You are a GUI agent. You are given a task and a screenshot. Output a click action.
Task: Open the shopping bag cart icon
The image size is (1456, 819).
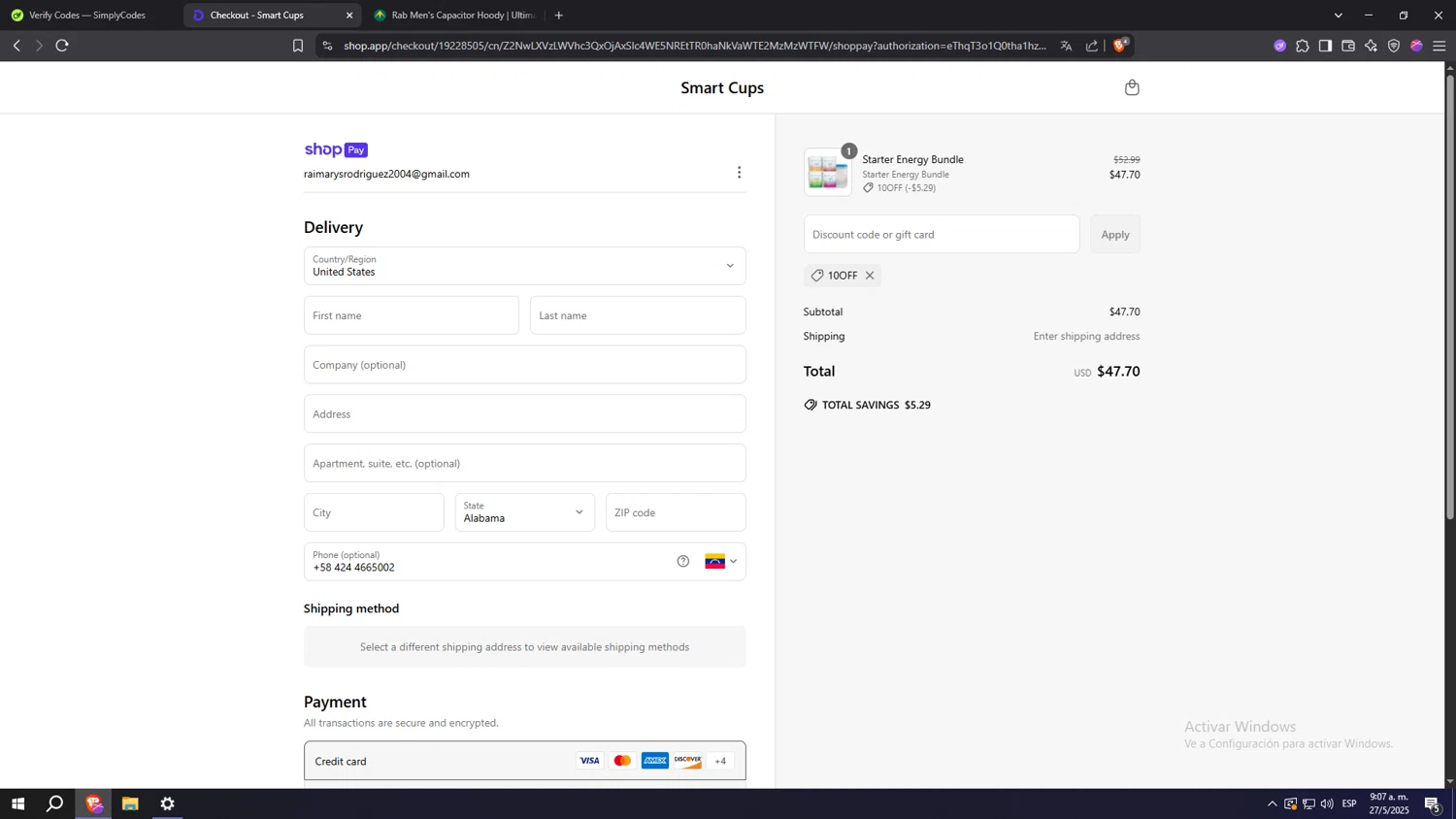[x=1132, y=87]
